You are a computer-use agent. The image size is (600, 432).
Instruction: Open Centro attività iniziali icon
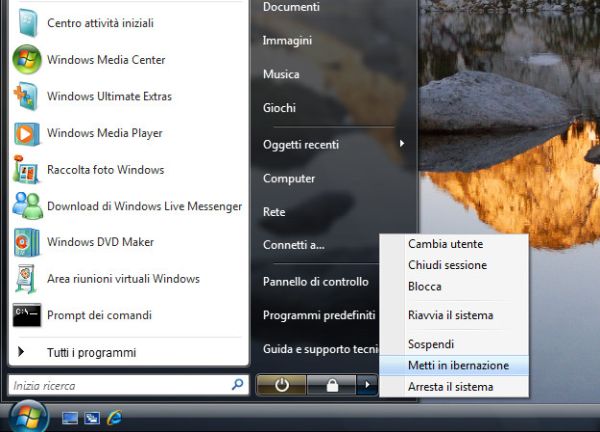tap(28, 23)
